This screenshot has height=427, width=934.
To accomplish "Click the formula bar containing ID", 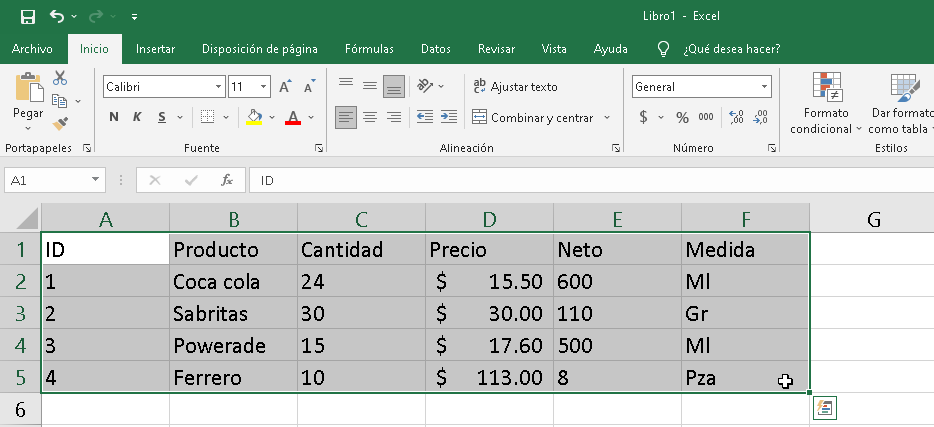I will tap(591, 180).
